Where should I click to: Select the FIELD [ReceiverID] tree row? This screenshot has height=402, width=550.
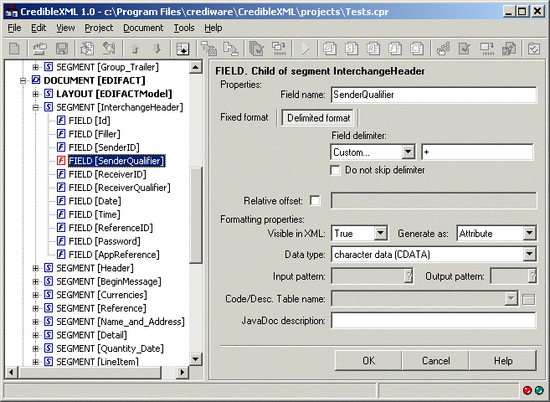[x=107, y=174]
